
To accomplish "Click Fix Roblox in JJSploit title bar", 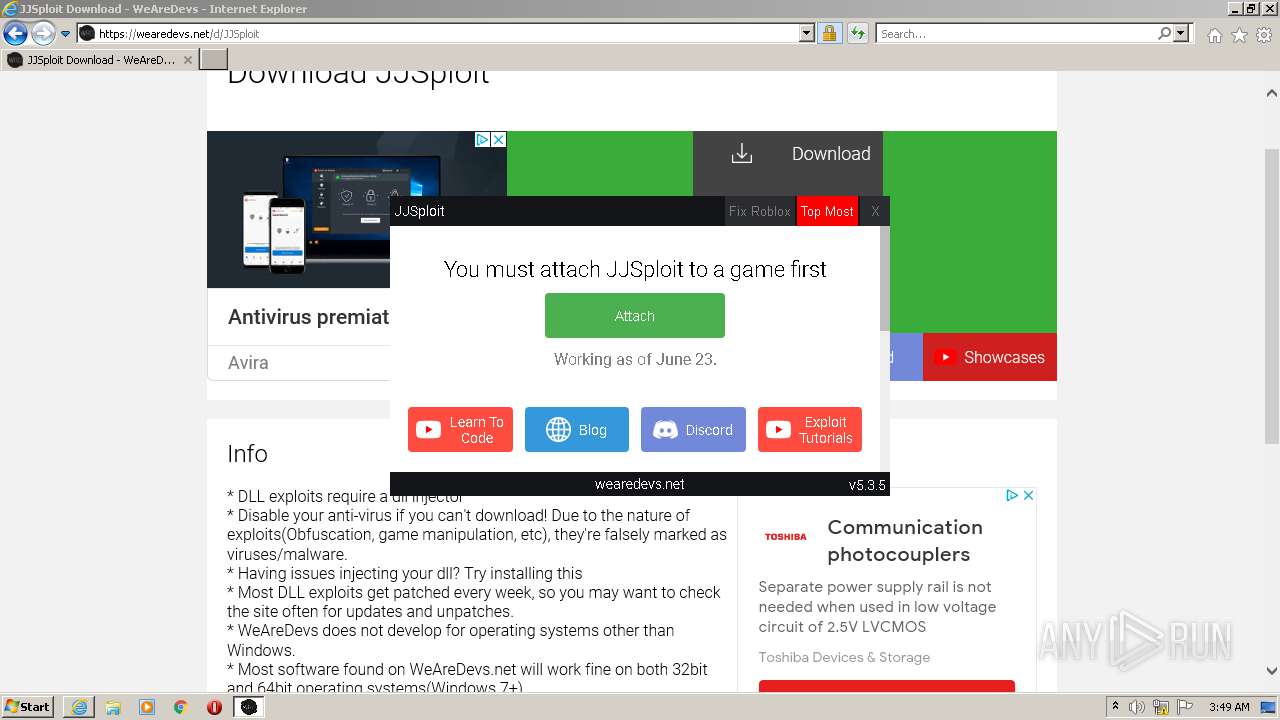I will [760, 211].
